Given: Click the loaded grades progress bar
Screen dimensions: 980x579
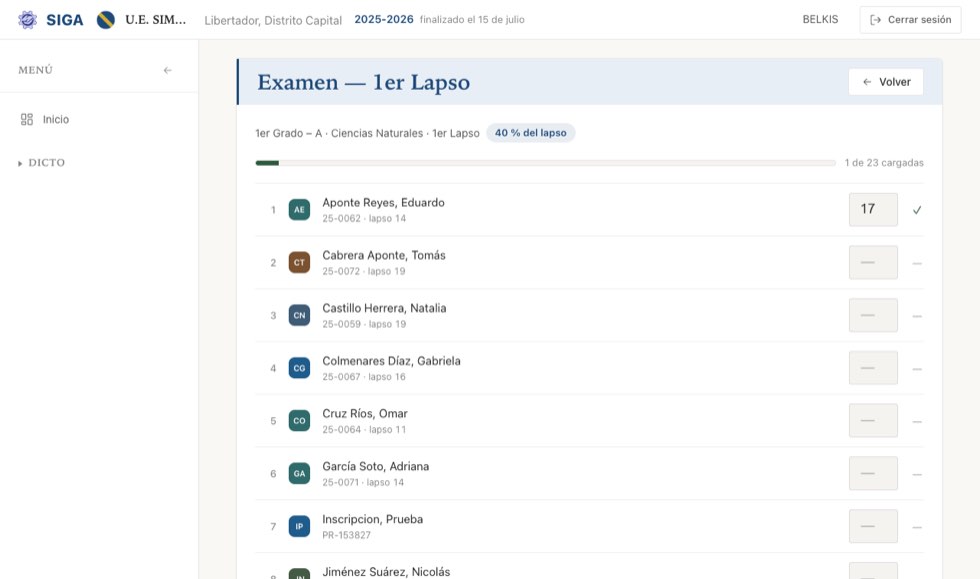Looking at the screenshot, I should [546, 163].
